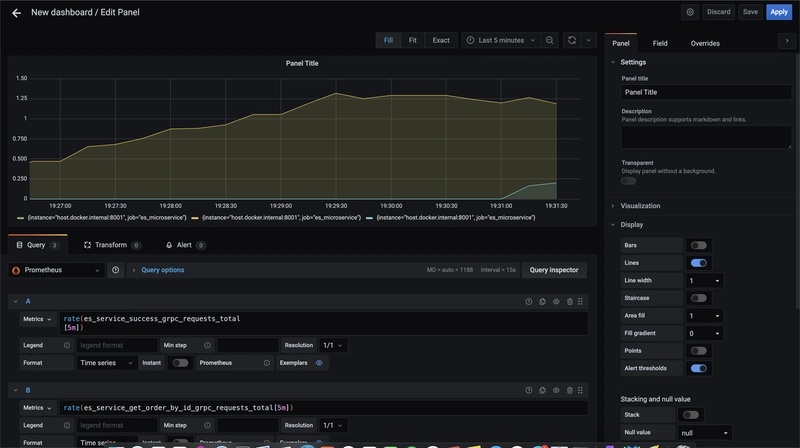Open Format Time series dropdown in query A
Screen dimensions: 800x448
pyautogui.click(x=107, y=363)
